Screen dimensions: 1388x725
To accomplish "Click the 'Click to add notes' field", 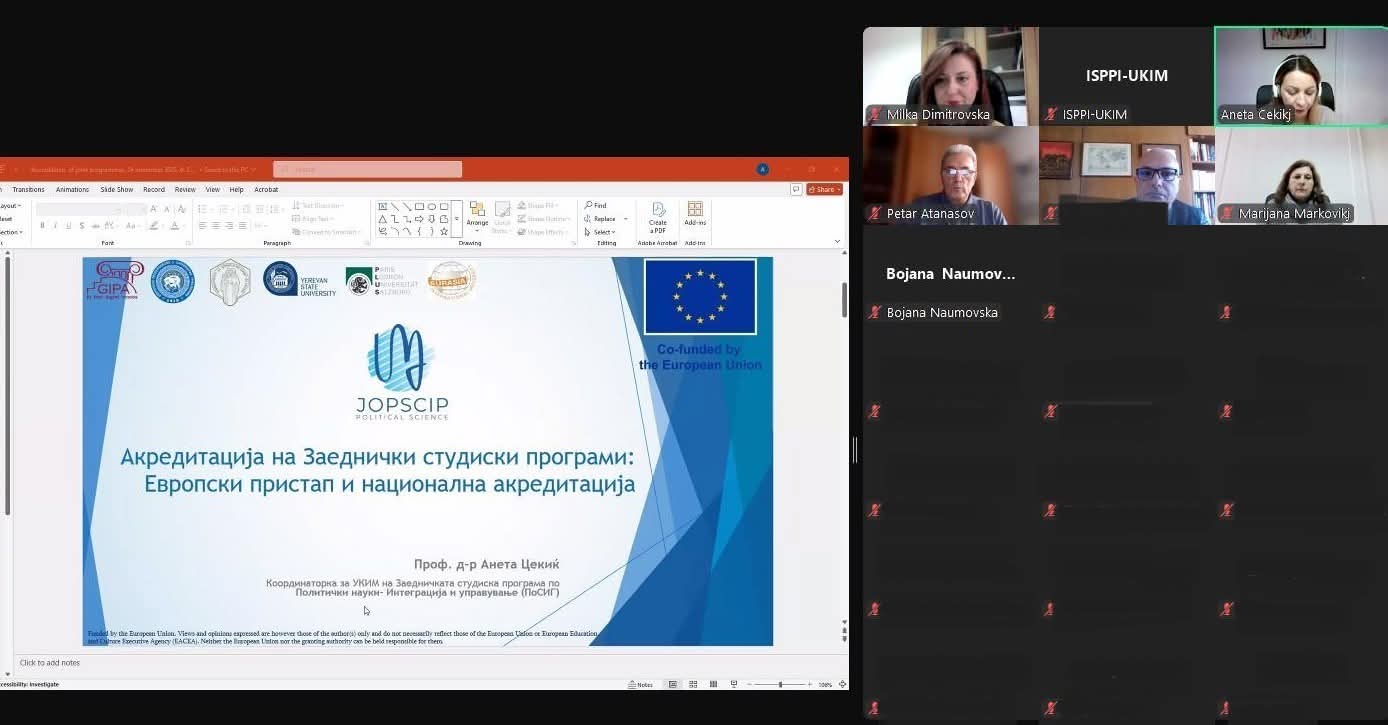I will [50, 662].
